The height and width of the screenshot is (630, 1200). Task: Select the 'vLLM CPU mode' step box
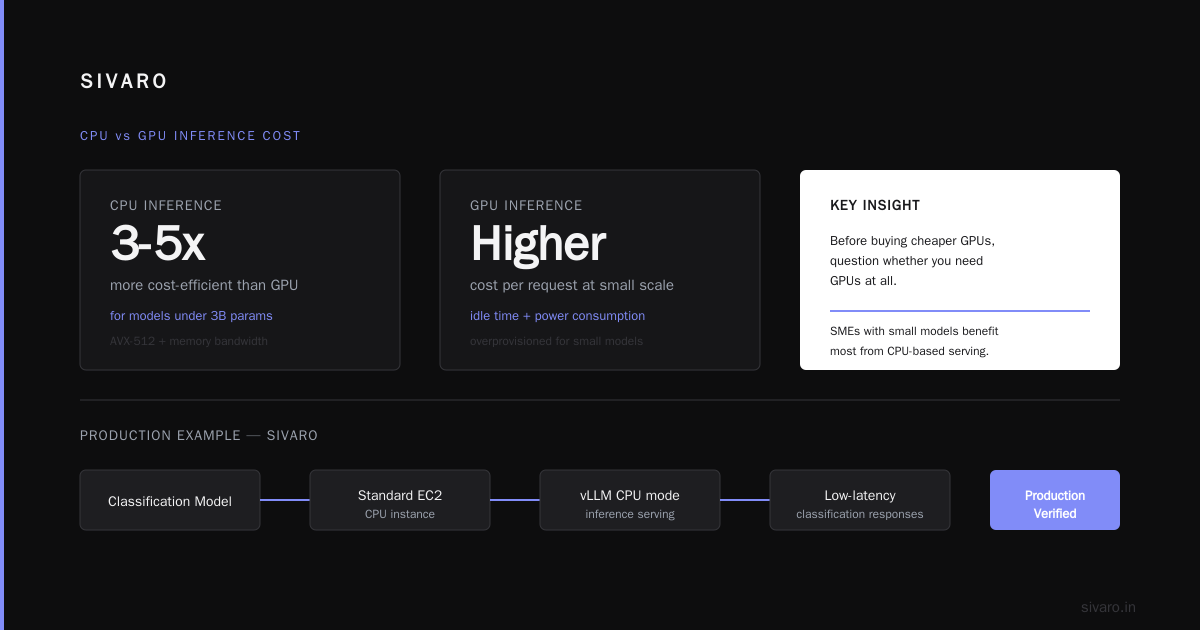630,500
